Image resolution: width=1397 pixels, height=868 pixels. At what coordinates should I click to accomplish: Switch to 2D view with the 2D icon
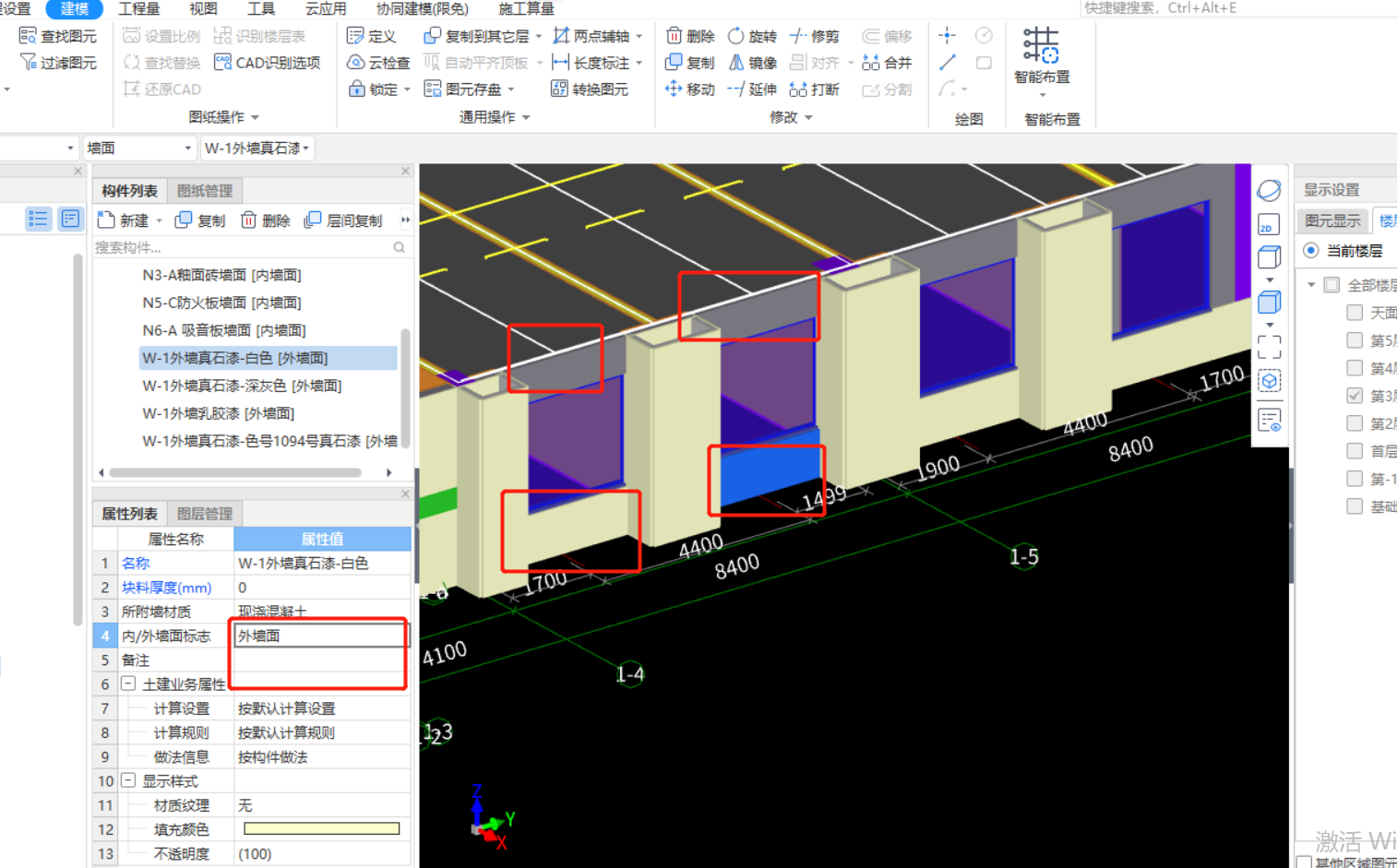tap(1269, 225)
